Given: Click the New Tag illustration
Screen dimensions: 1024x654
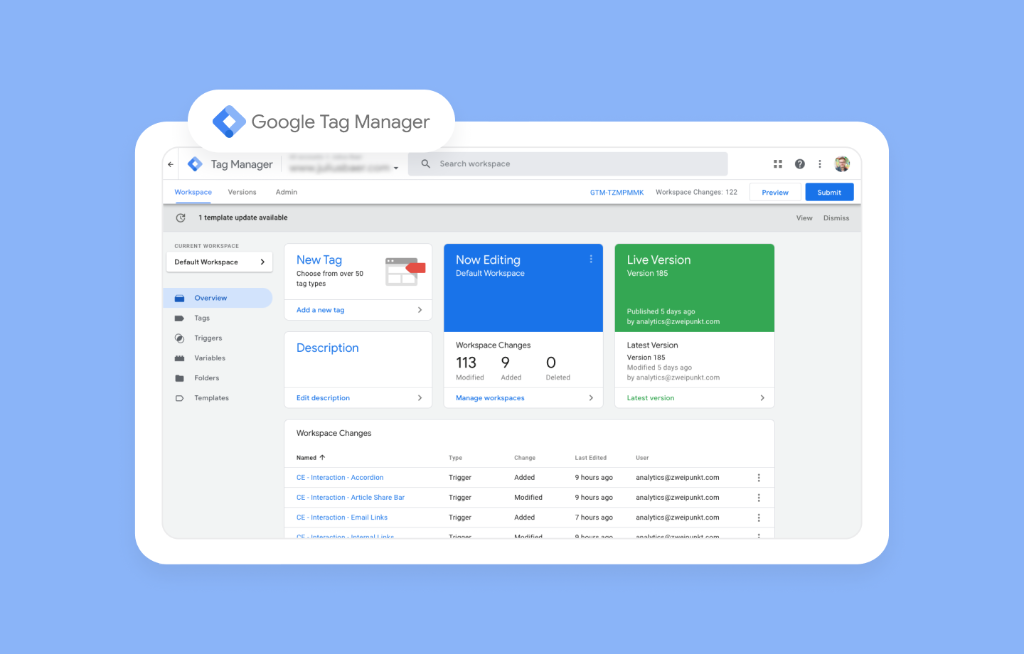Looking at the screenshot, I should [405, 271].
